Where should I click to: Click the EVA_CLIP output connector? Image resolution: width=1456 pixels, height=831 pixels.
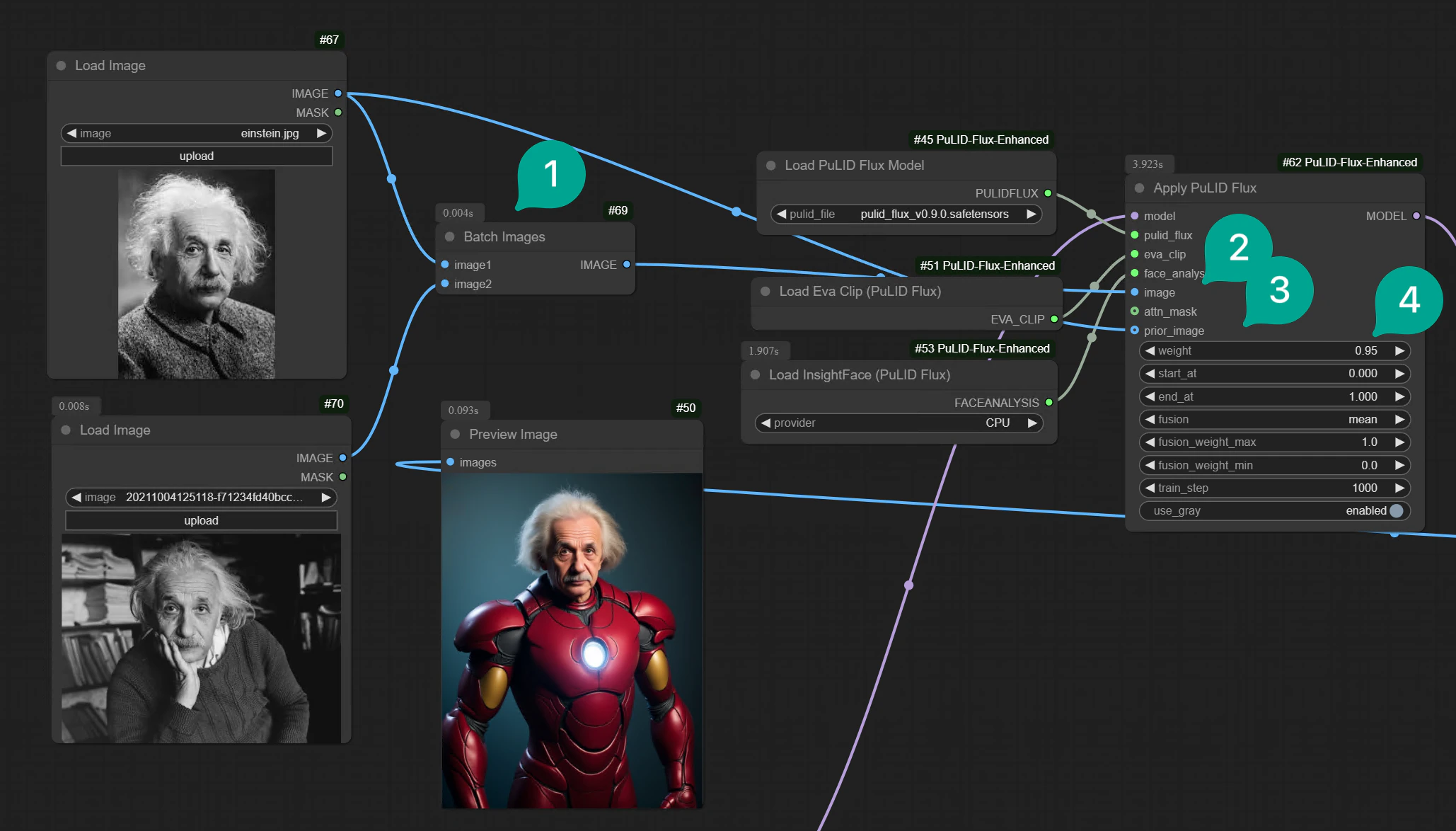coord(1054,319)
